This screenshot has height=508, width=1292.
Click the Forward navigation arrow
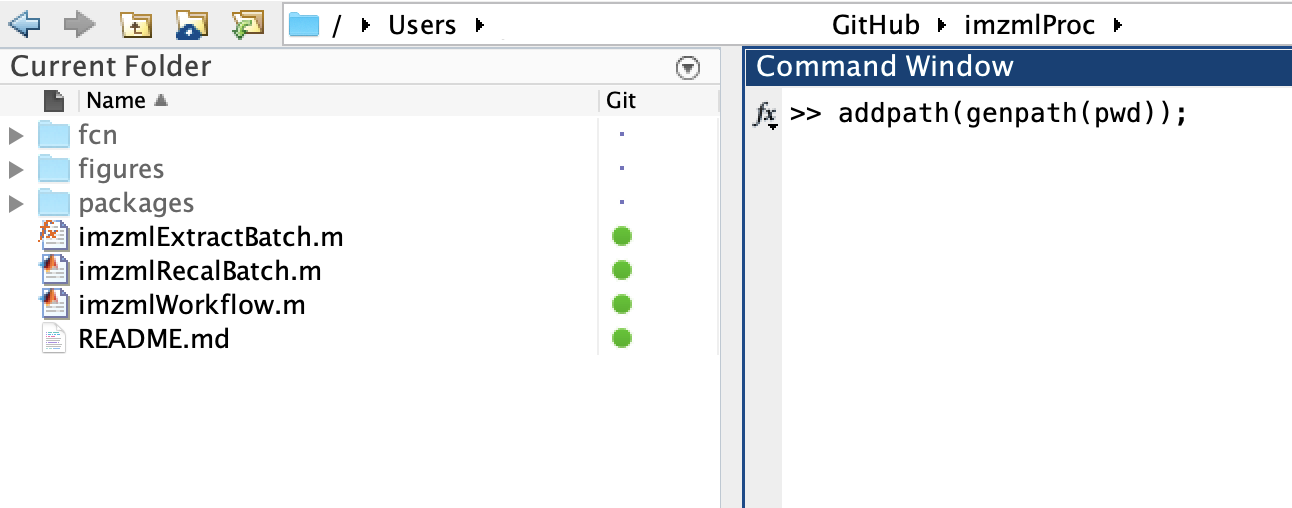79,23
